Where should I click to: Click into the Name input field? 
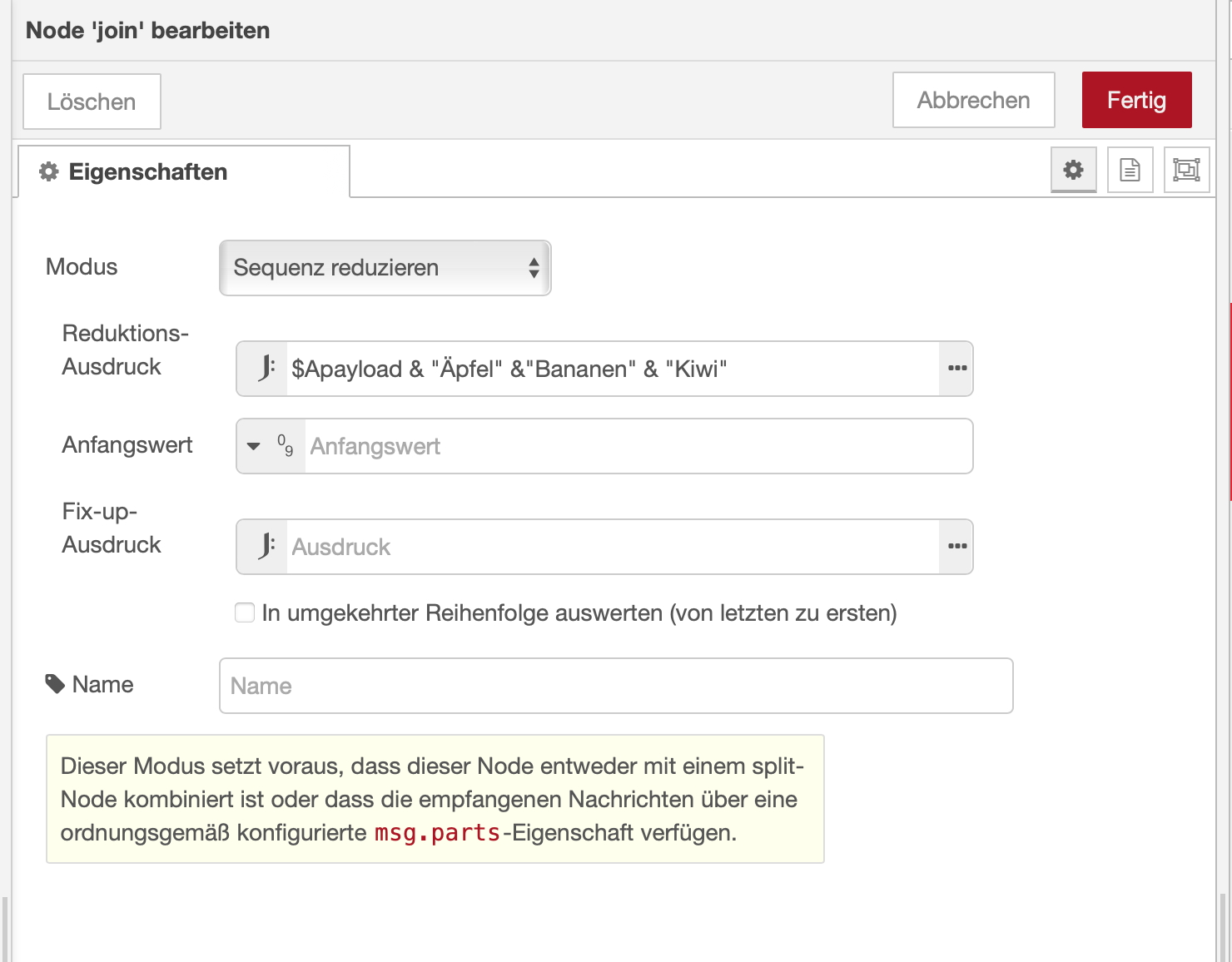(616, 686)
